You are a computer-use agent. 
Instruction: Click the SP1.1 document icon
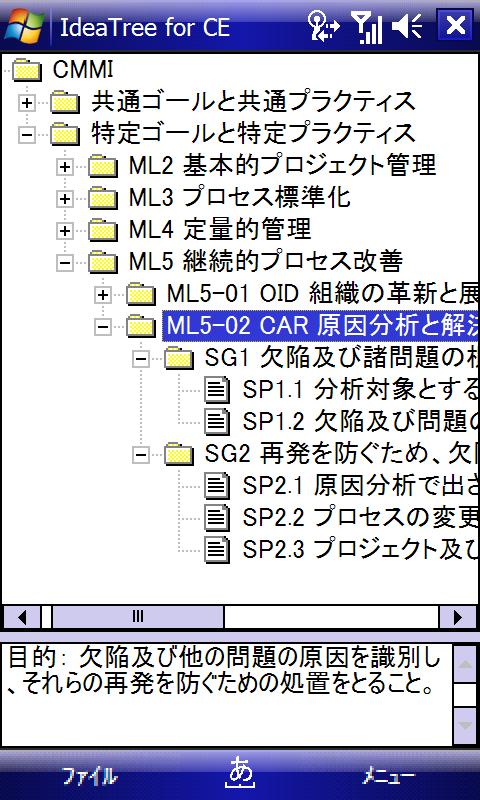[x=217, y=390]
